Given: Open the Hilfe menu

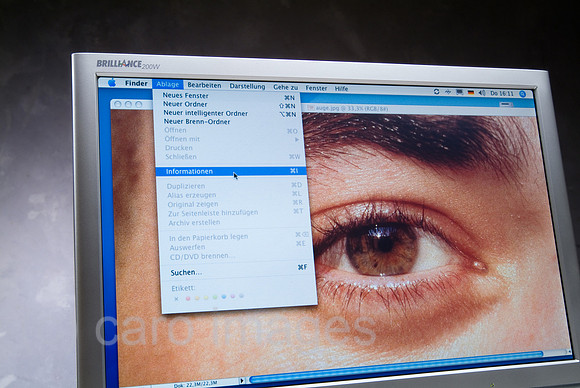Looking at the screenshot, I should pyautogui.click(x=341, y=89).
